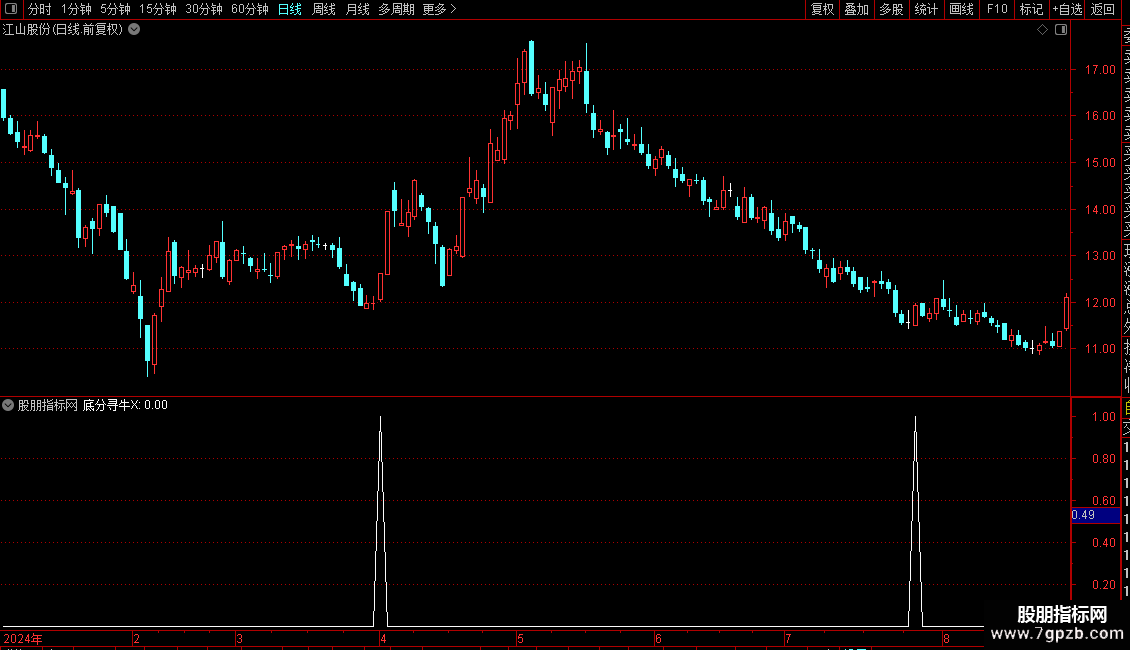Click month 3 marker on time axis
This screenshot has height=650, width=1130.
[x=239, y=638]
